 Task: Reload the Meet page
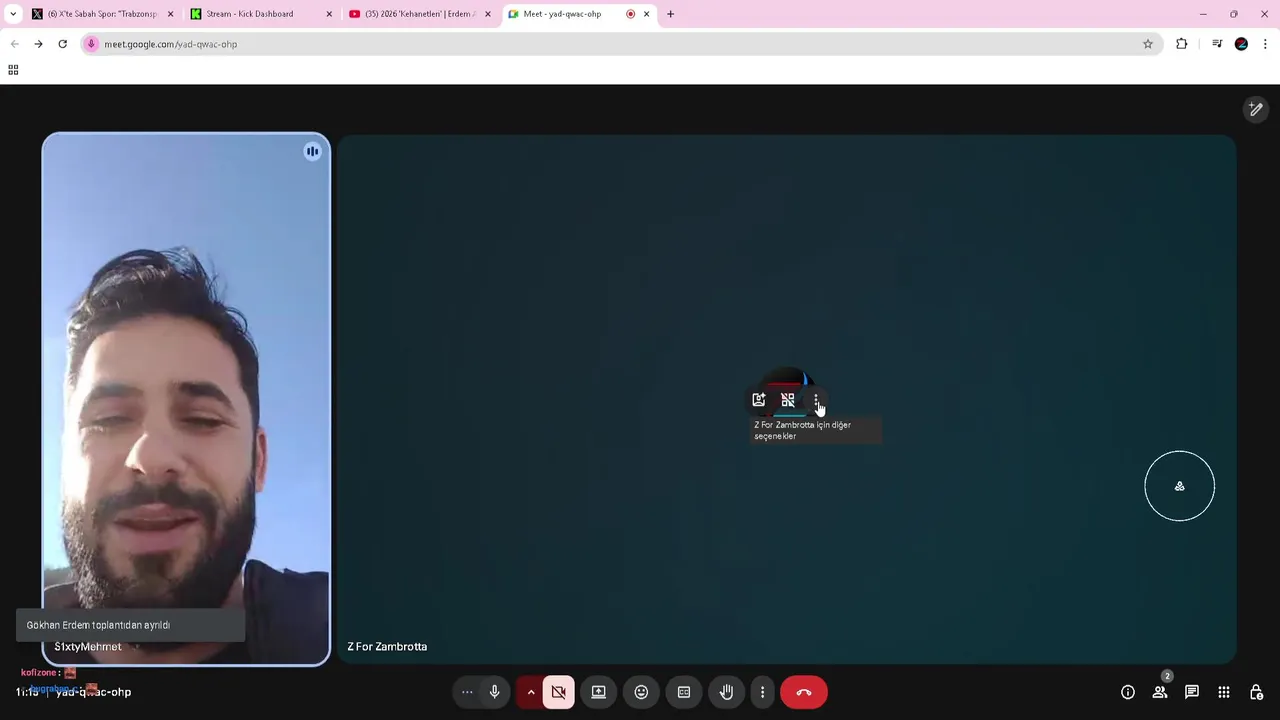(x=62, y=44)
